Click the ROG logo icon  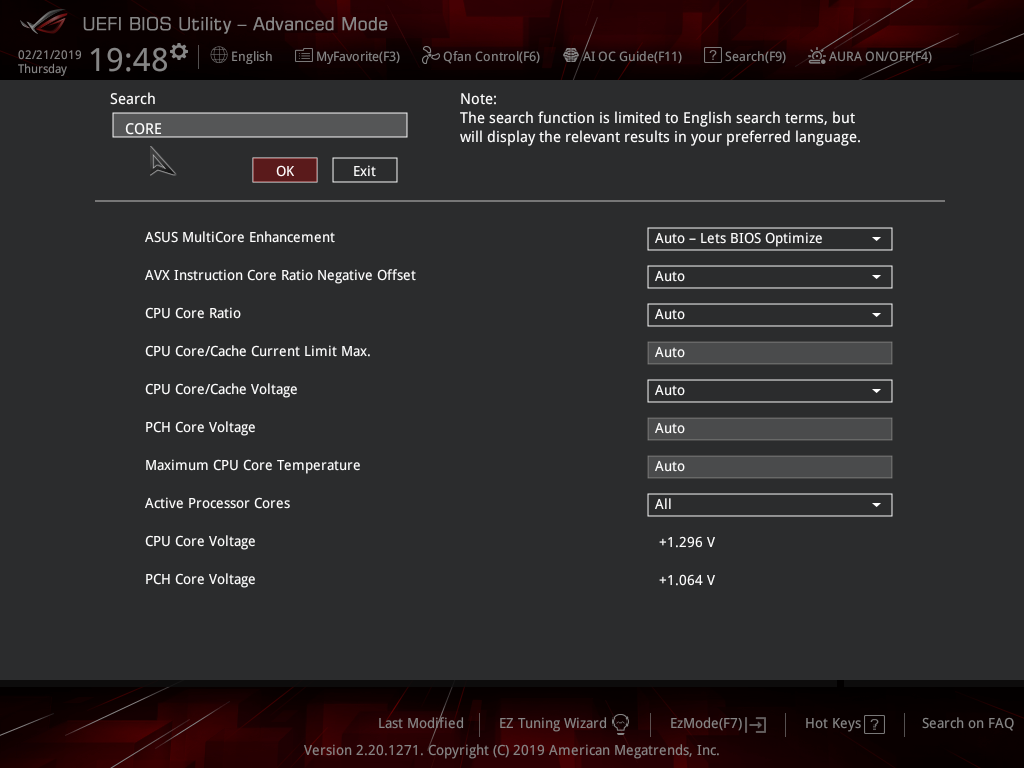coord(43,22)
